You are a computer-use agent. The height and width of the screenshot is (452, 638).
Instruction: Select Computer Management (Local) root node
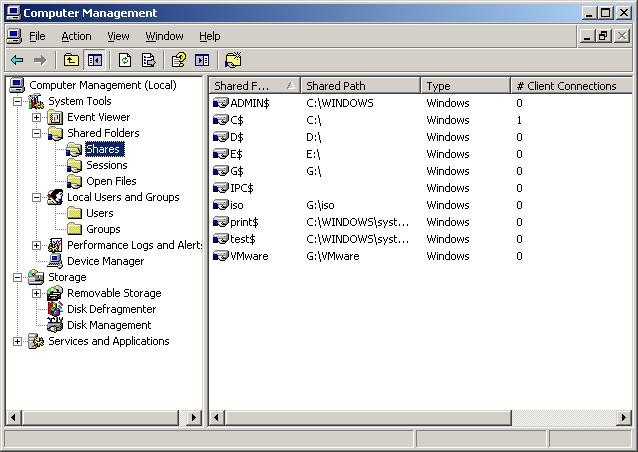pyautogui.click(x=103, y=85)
